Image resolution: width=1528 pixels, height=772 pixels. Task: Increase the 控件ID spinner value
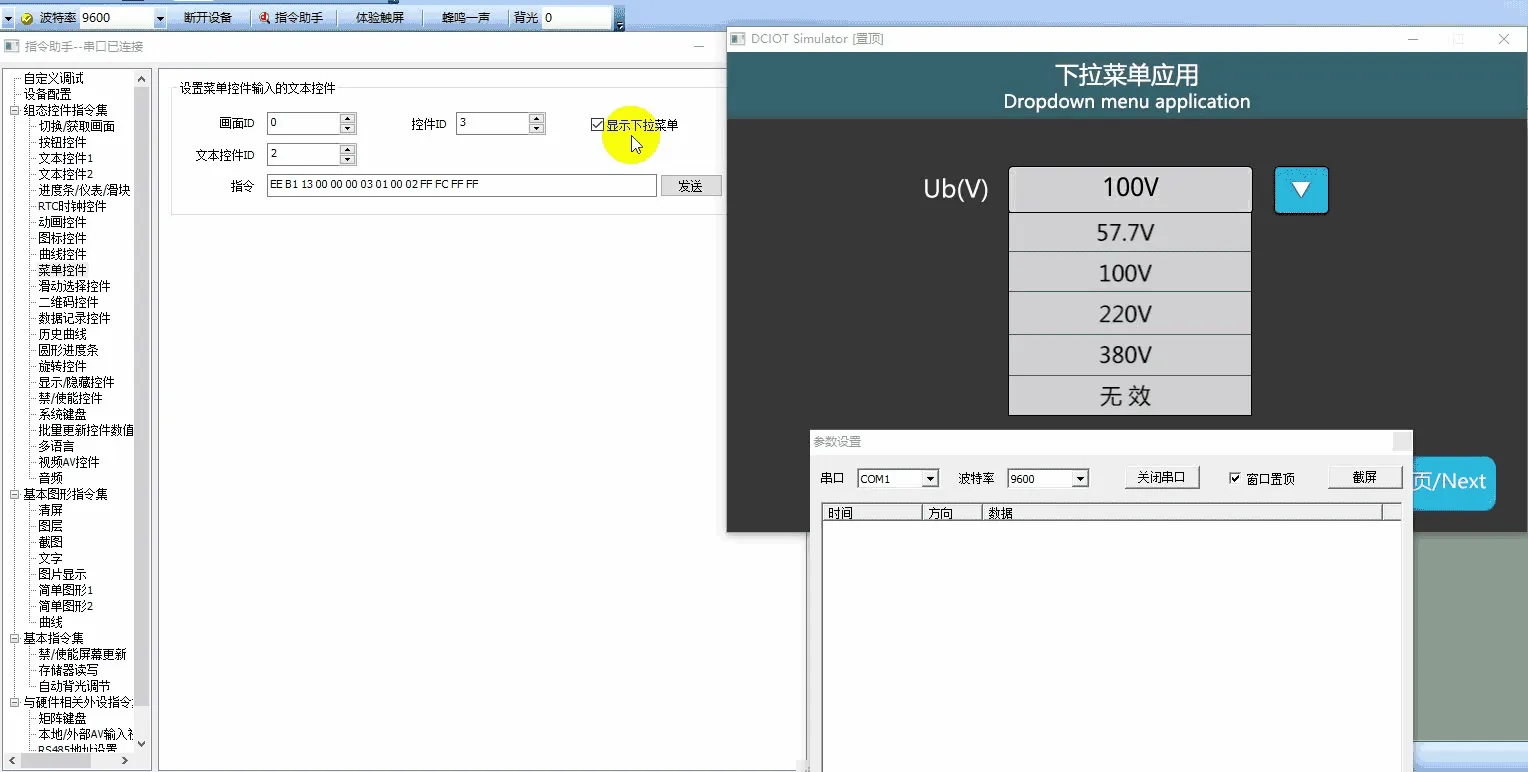[537, 118]
